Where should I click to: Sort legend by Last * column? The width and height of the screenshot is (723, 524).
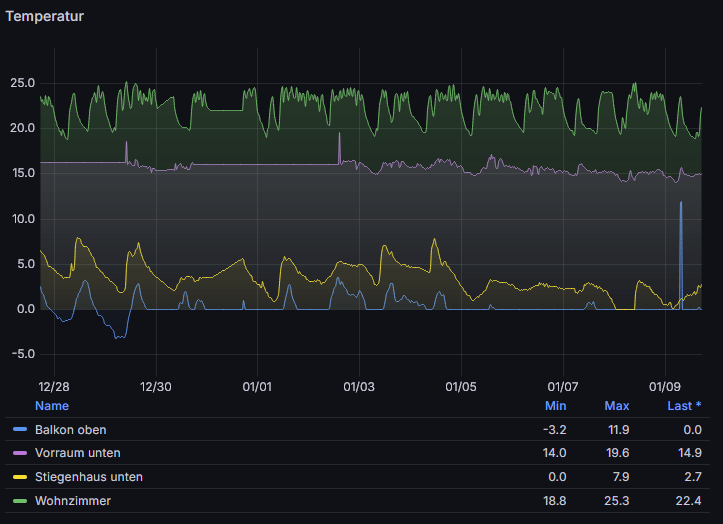coord(684,406)
